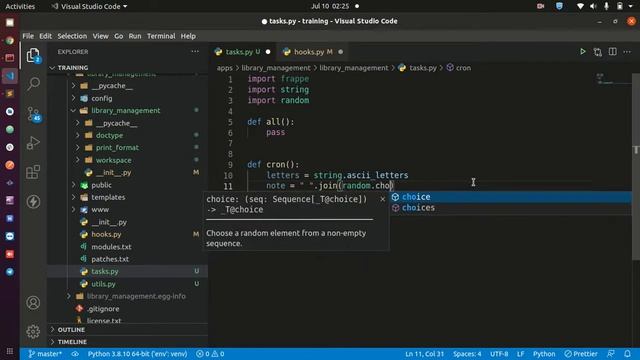
Task: Click the cron breadcrumb symbol
Action: click(x=458, y=68)
